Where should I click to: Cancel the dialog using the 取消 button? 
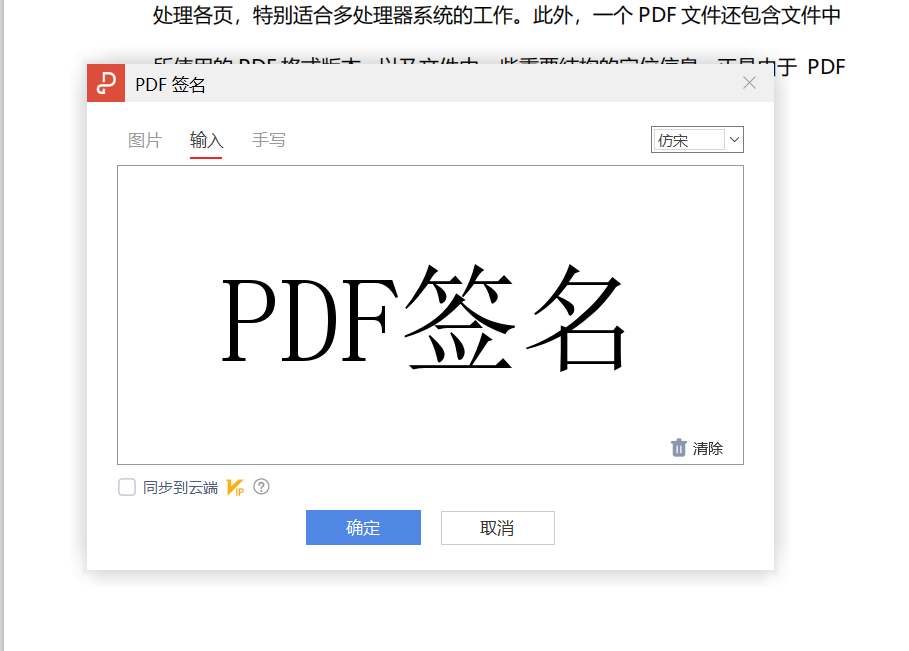coord(497,528)
